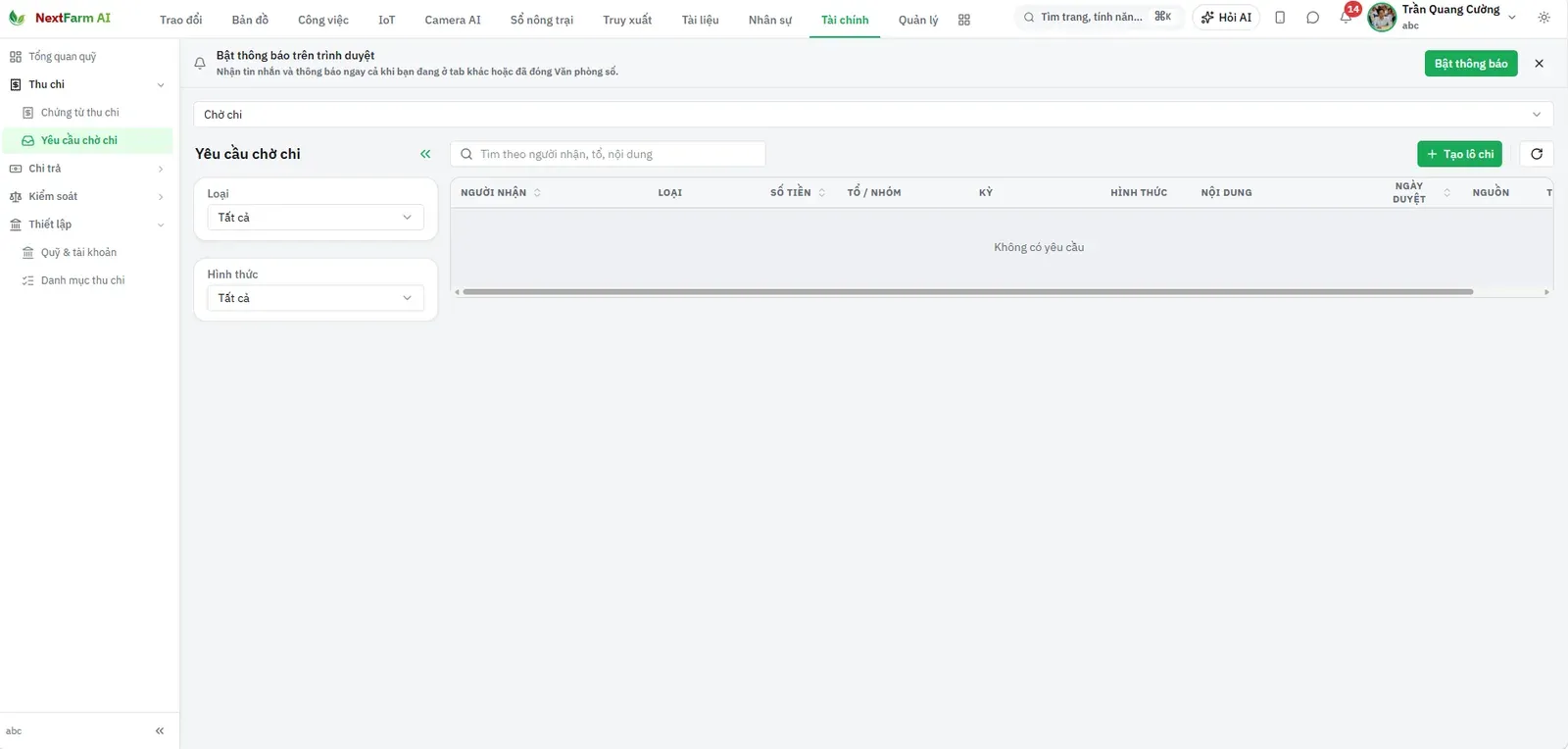Click the table horizontal scrollbar
The height and width of the screenshot is (749, 1568).
pos(968,291)
